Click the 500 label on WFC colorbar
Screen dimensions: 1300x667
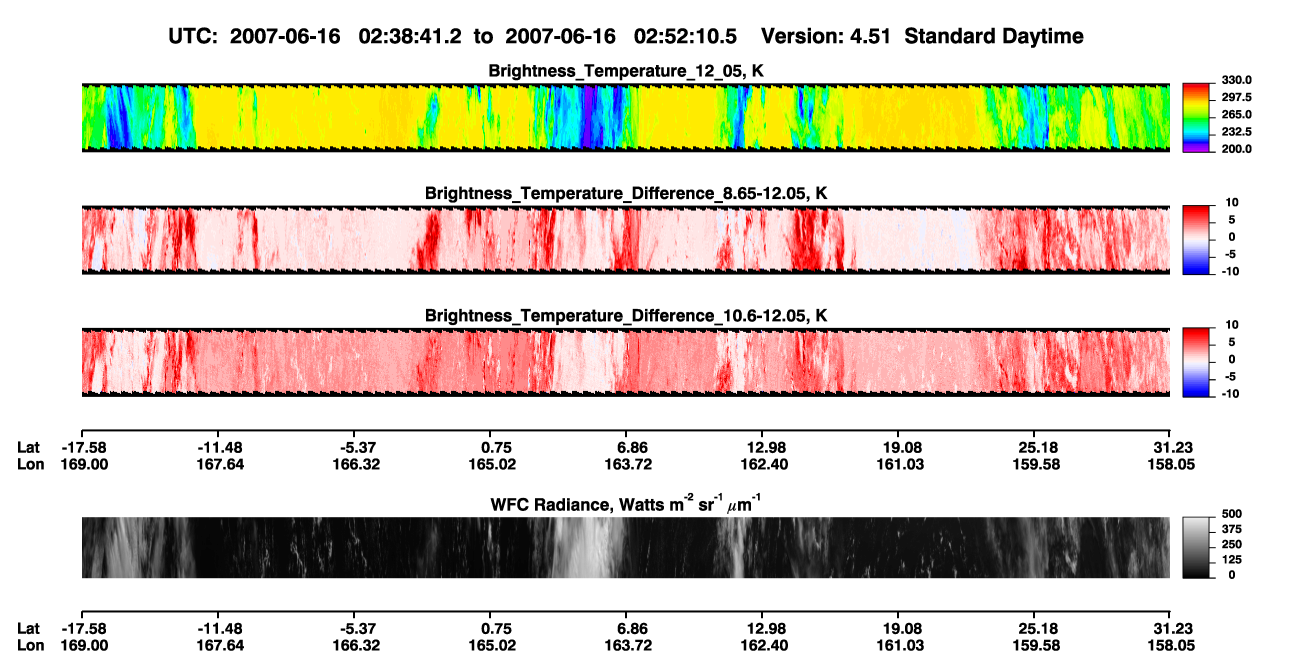1231,514
